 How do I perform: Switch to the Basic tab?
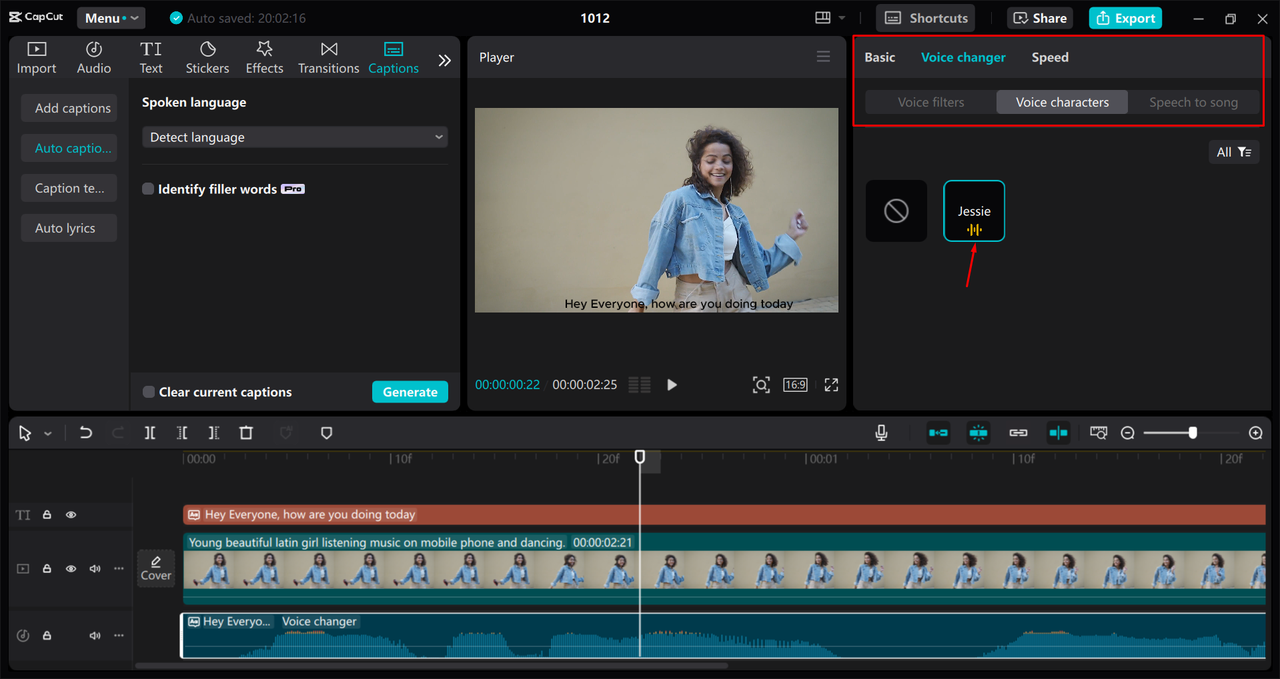[x=880, y=57]
